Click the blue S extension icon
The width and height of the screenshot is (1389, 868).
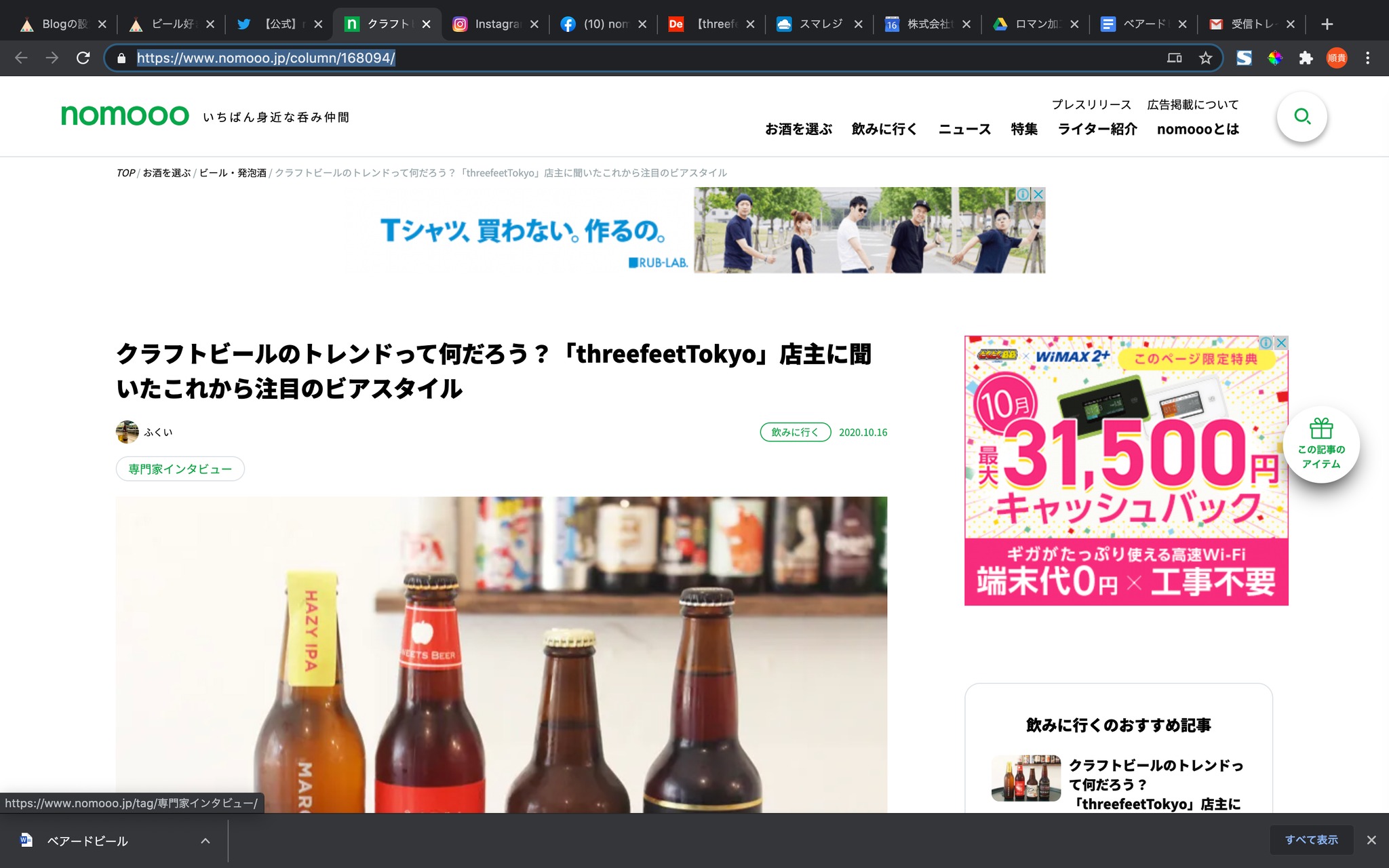point(1244,58)
